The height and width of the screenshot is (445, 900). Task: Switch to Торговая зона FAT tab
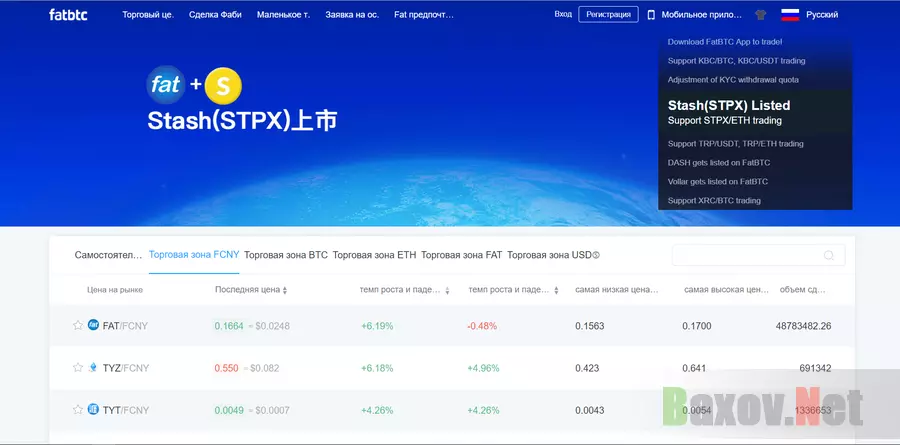[461, 255]
